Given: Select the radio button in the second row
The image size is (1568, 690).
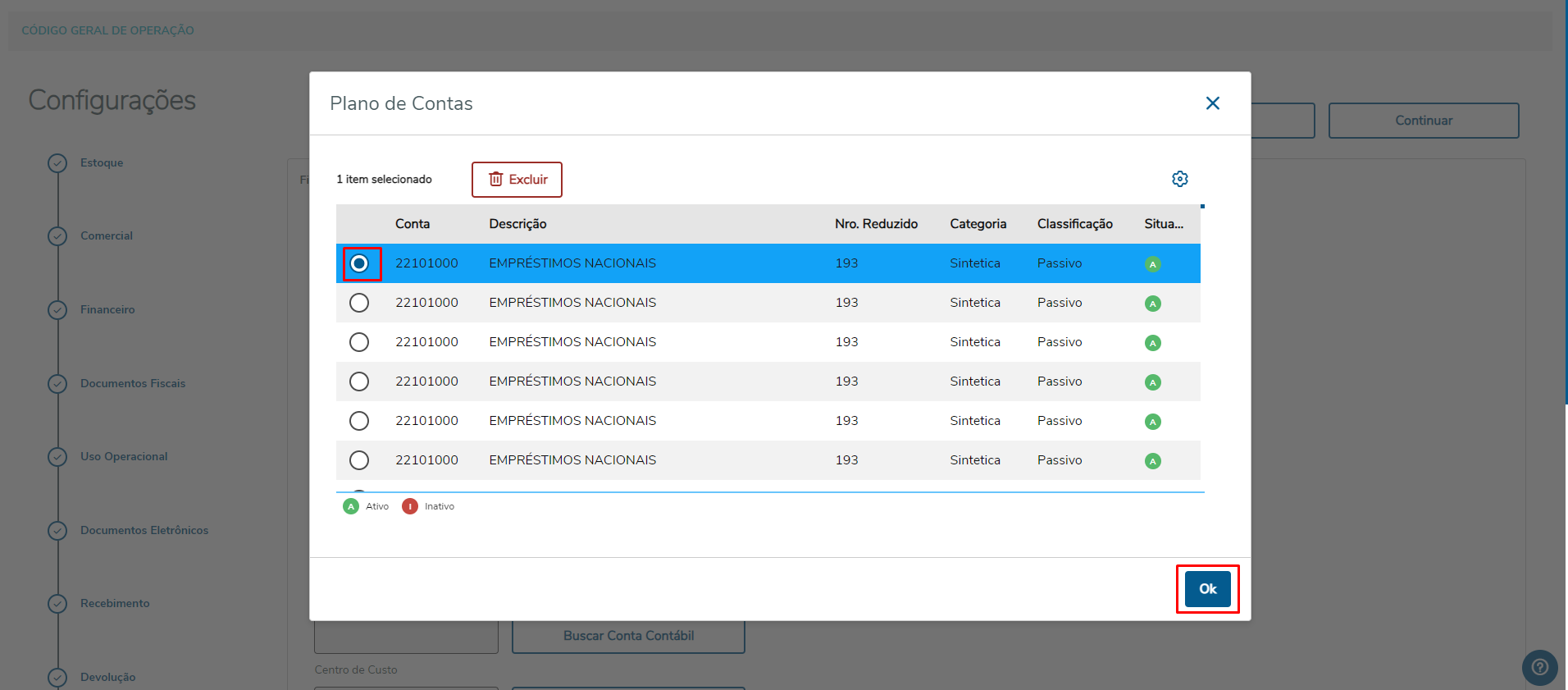Looking at the screenshot, I should [359, 303].
